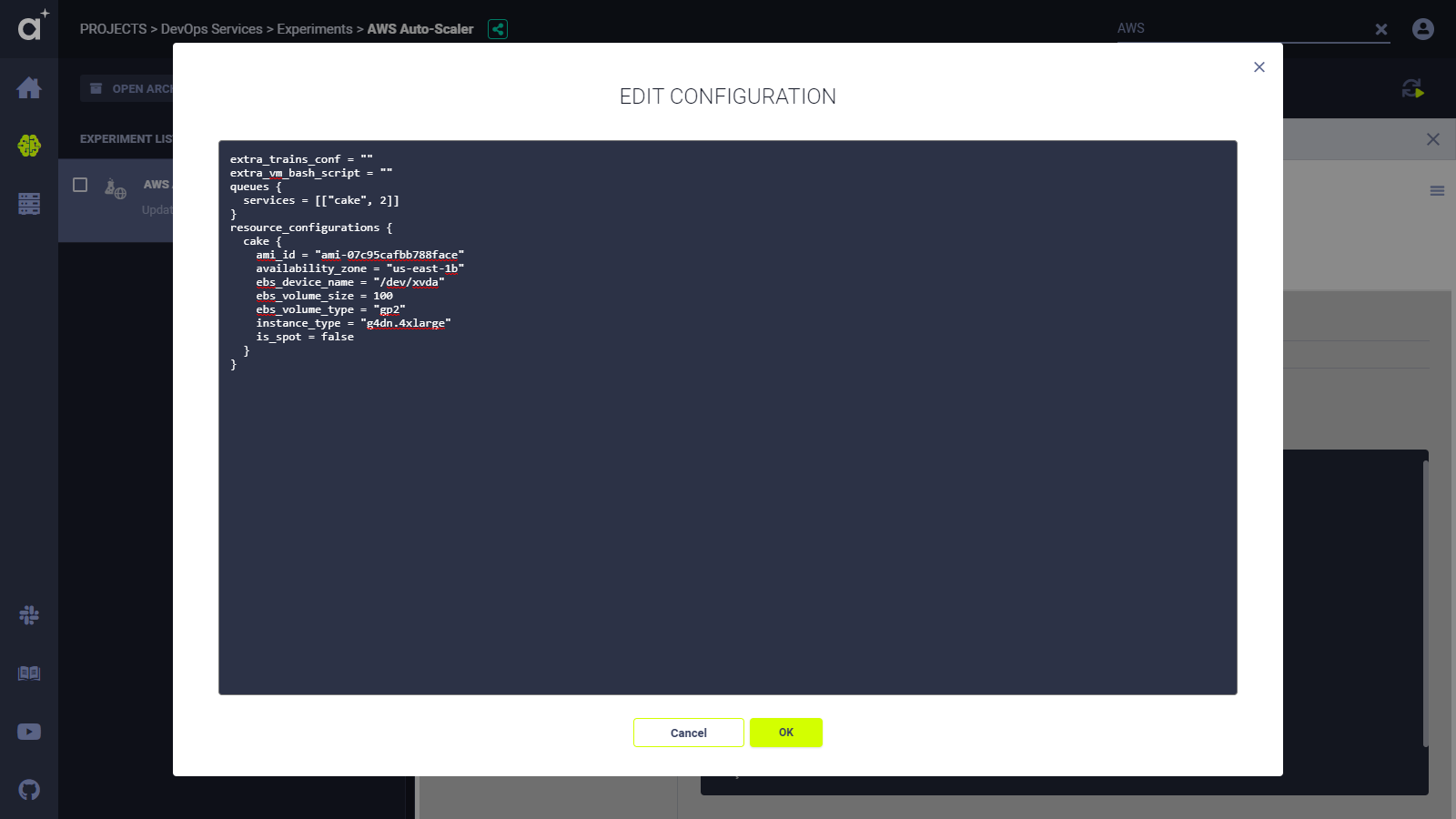This screenshot has width=1456, height=819.
Task: Go to the DevOps Services breadcrumb
Action: click(x=211, y=29)
